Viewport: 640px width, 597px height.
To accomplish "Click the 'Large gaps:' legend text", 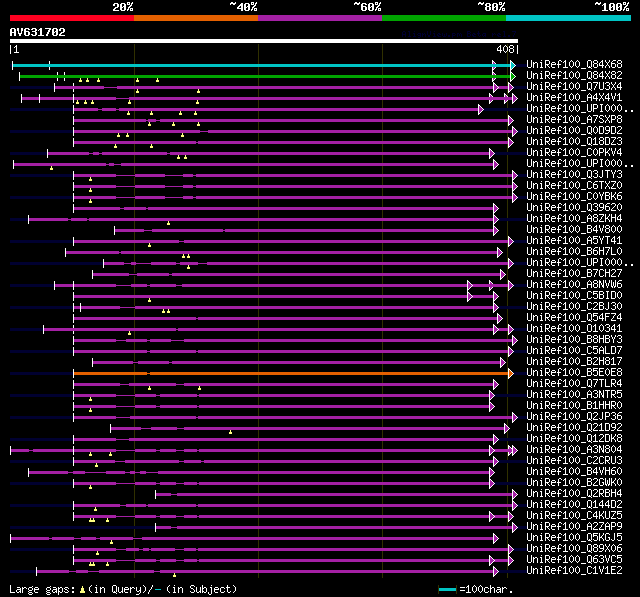I will point(42,590).
